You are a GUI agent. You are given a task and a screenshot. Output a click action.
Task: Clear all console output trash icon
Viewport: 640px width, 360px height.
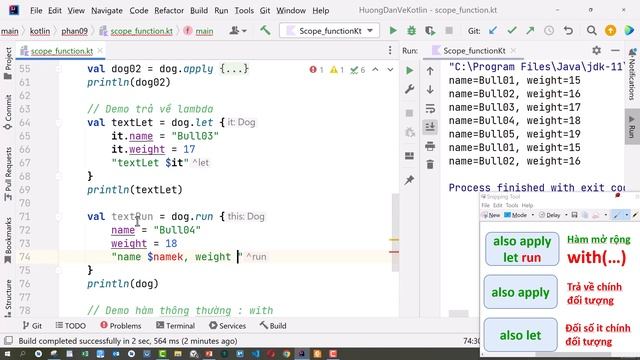tap(430, 164)
